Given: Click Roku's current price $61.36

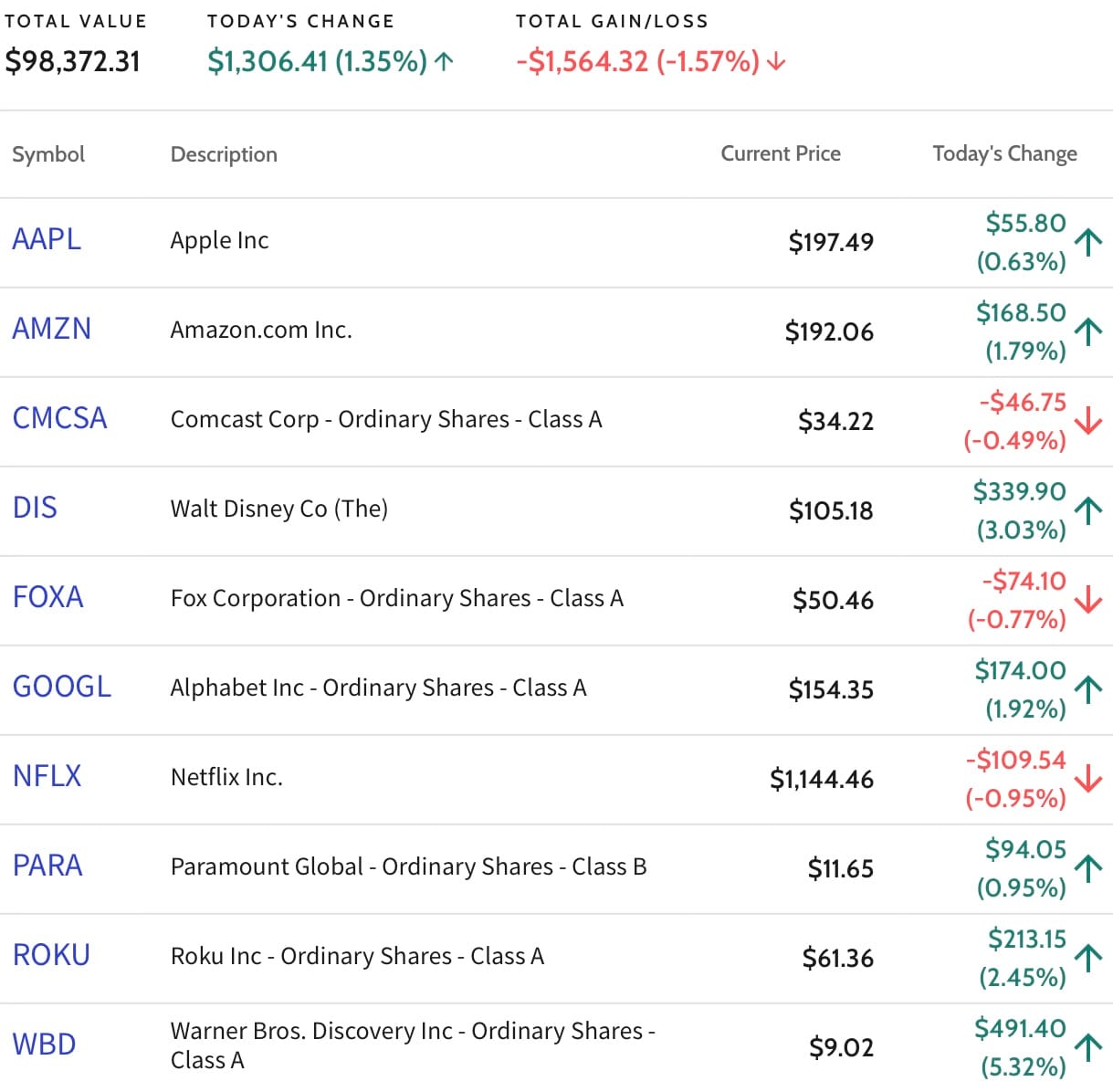Looking at the screenshot, I should pos(837,958).
